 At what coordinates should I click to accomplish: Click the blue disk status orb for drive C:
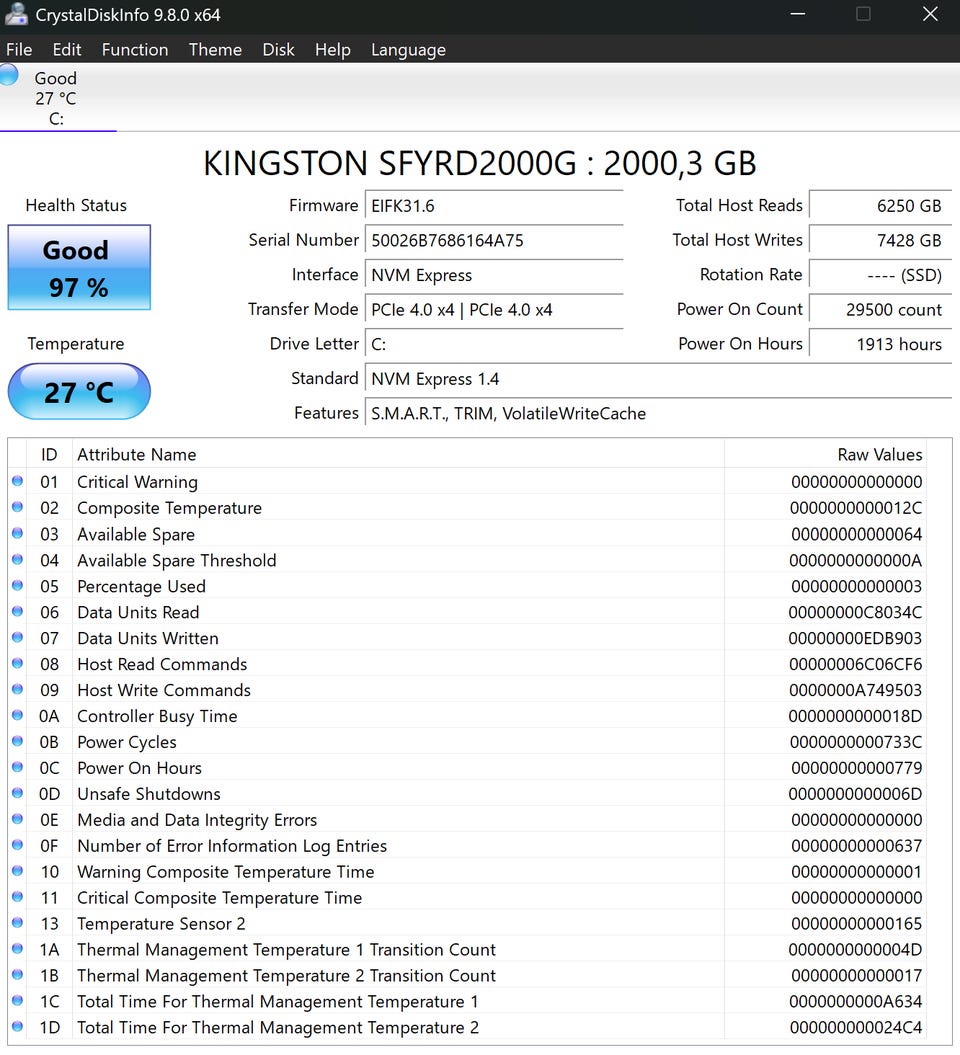pyautogui.click(x=8, y=75)
